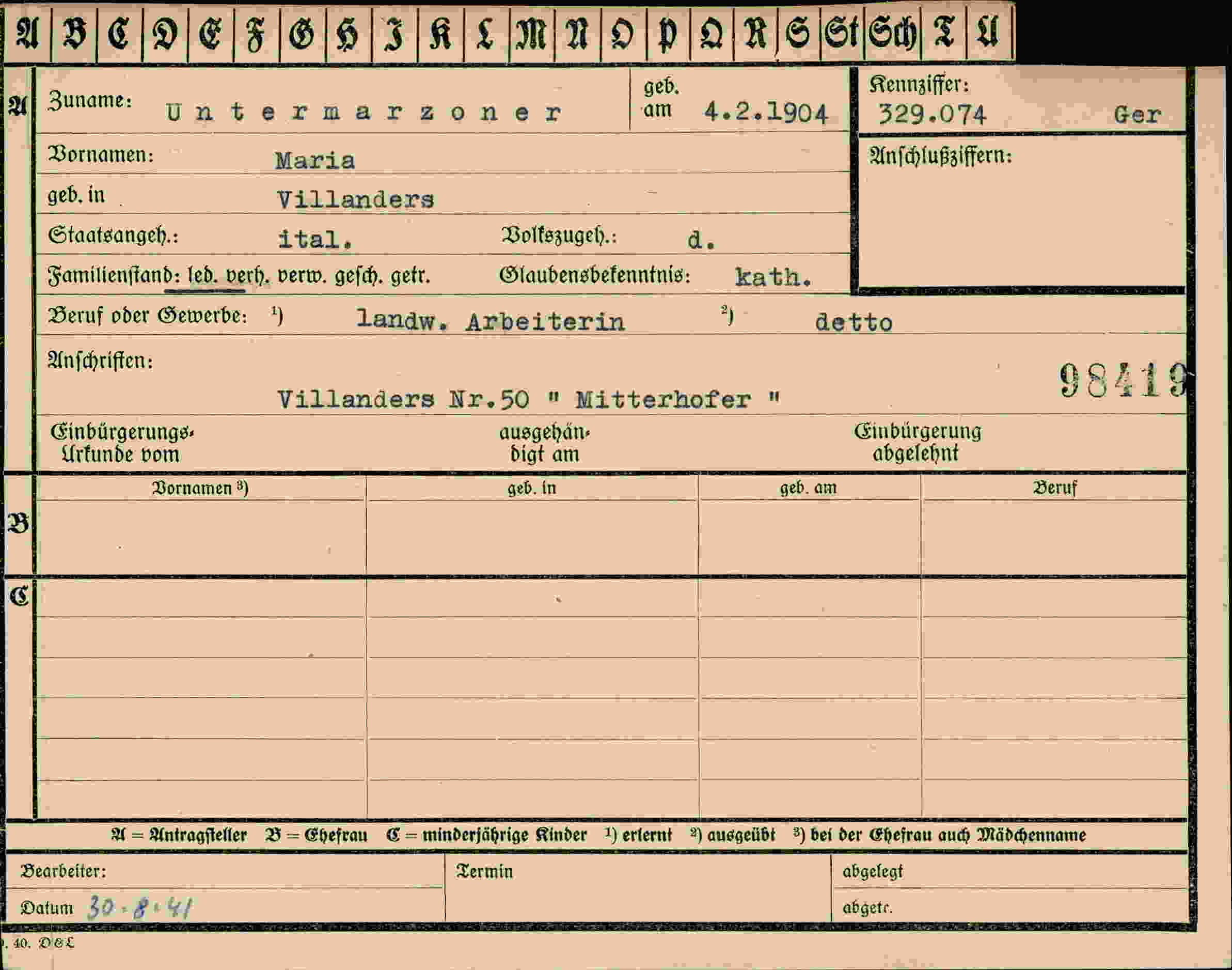Select the alphabet tab 'P' at top
The image size is (1232, 970).
[668, 33]
